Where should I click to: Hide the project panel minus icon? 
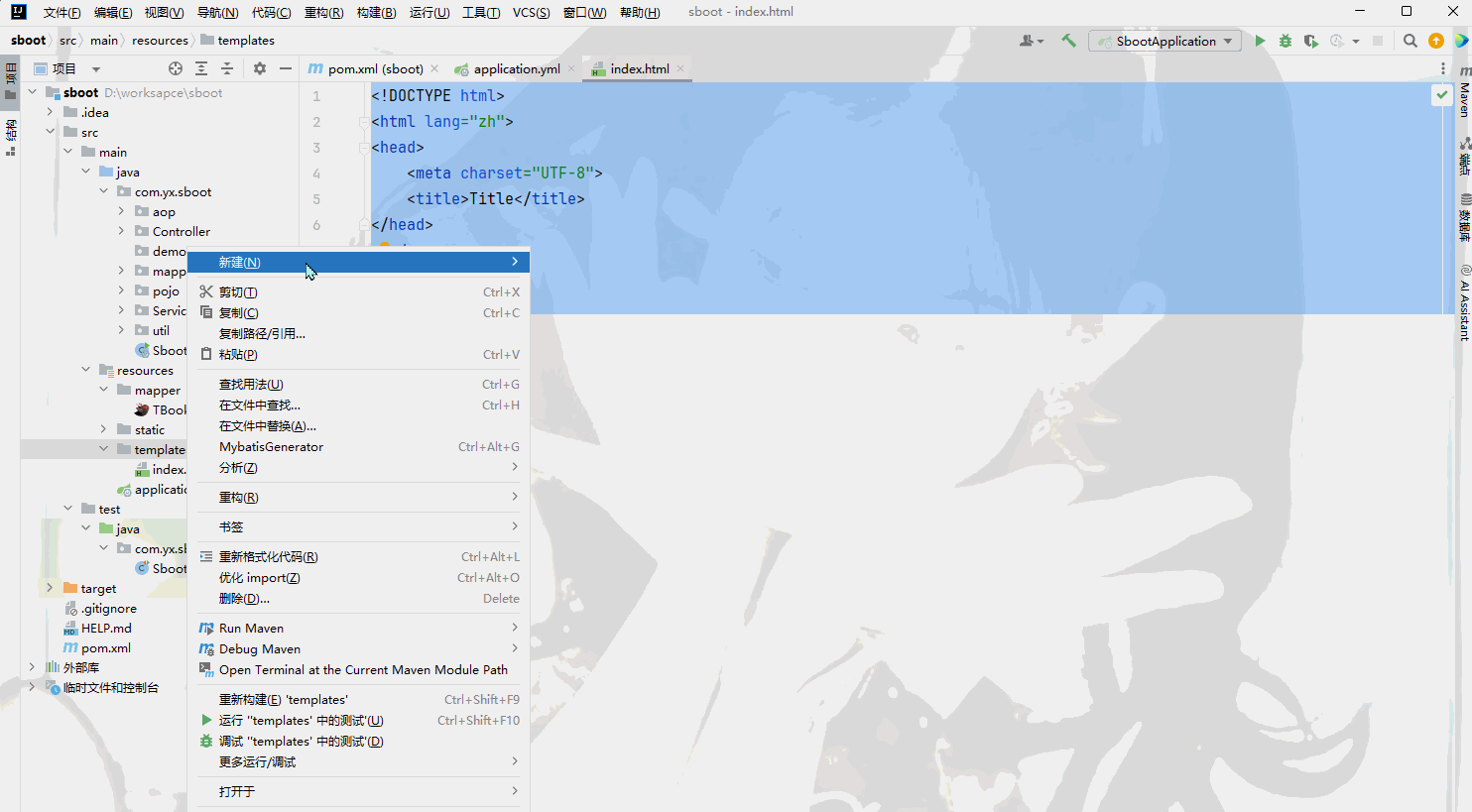(286, 68)
